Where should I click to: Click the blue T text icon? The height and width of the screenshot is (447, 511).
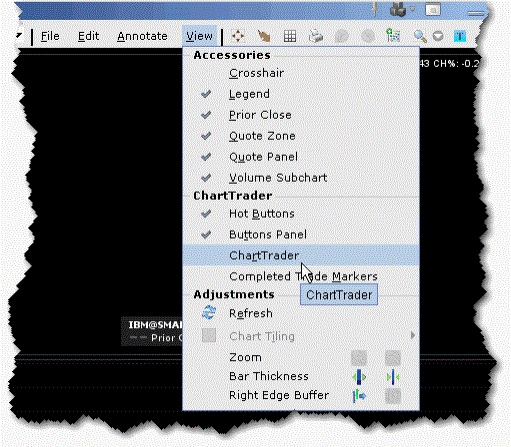point(460,36)
